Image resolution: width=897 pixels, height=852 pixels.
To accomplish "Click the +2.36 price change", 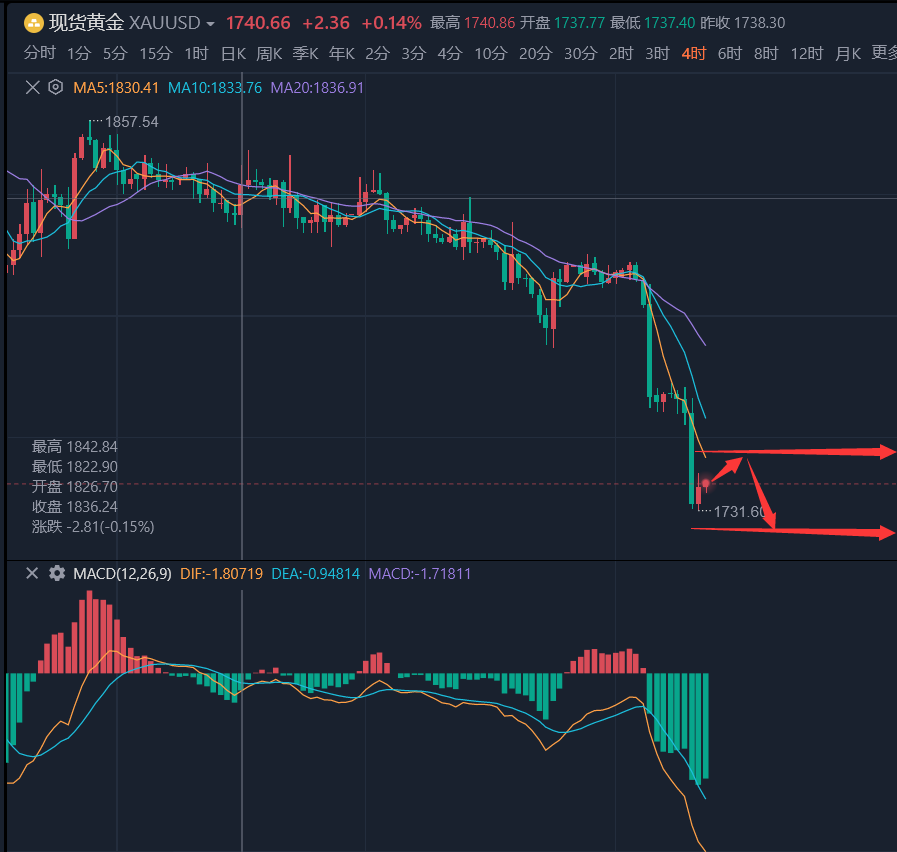I will [x=326, y=23].
